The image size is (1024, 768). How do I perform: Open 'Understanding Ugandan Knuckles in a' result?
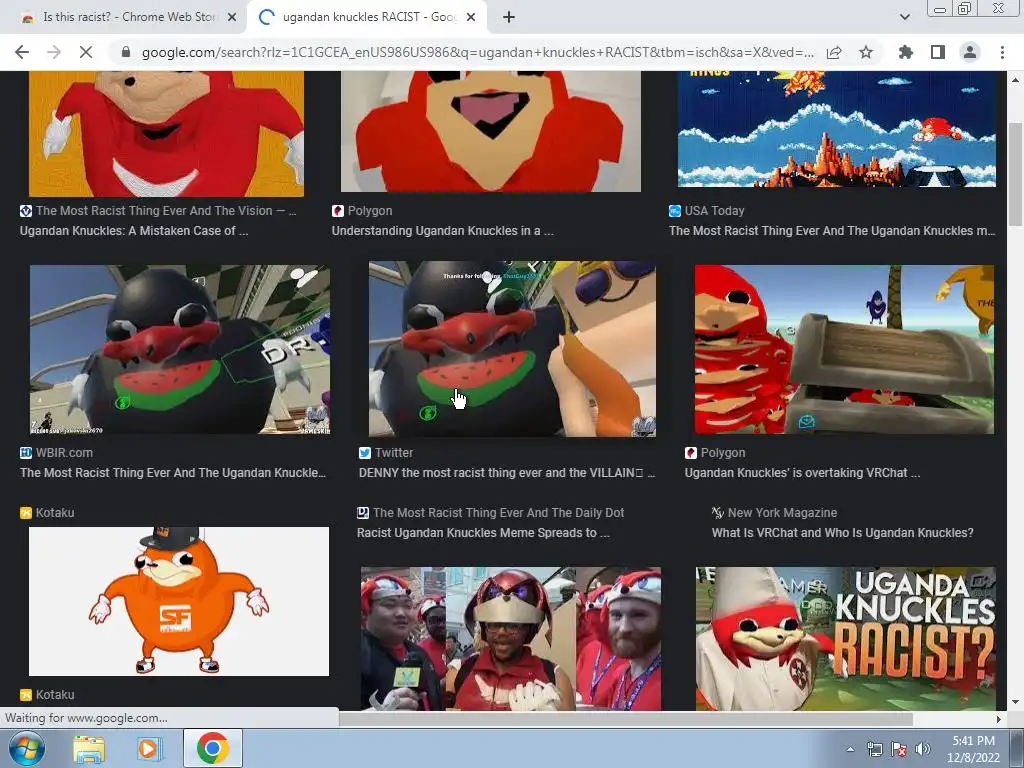443,231
